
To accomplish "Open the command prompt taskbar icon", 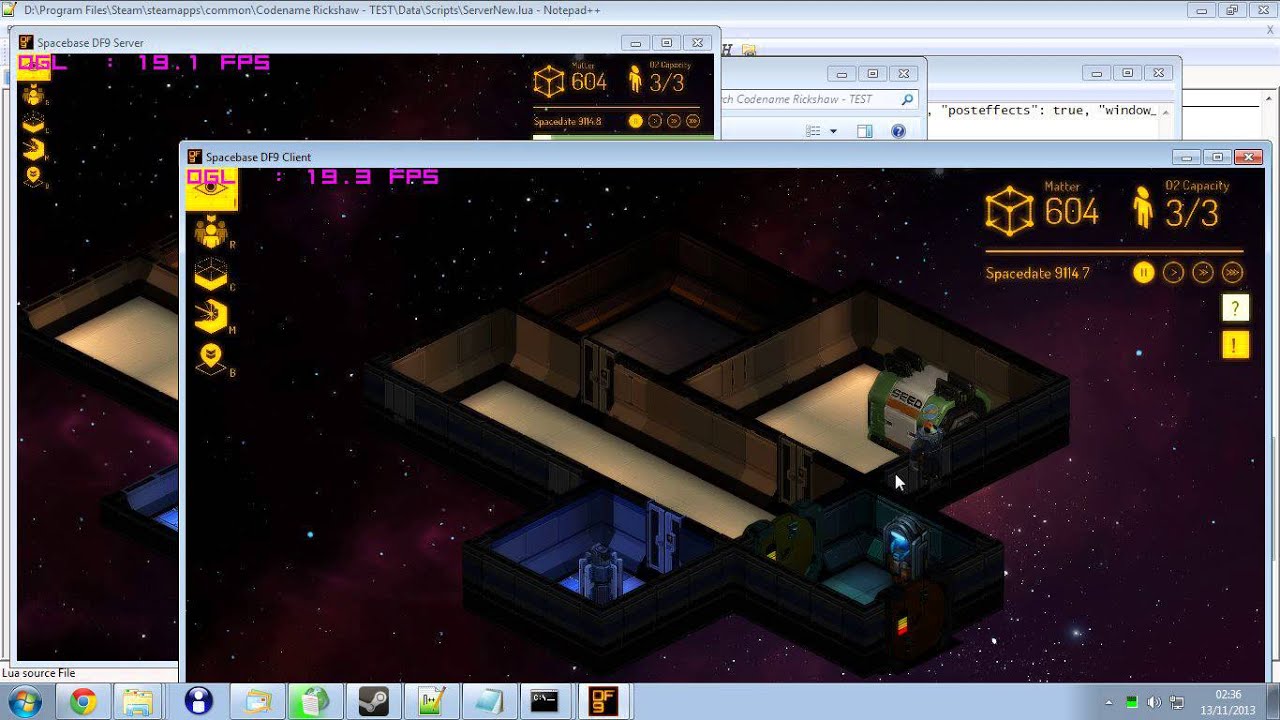I will pos(545,701).
